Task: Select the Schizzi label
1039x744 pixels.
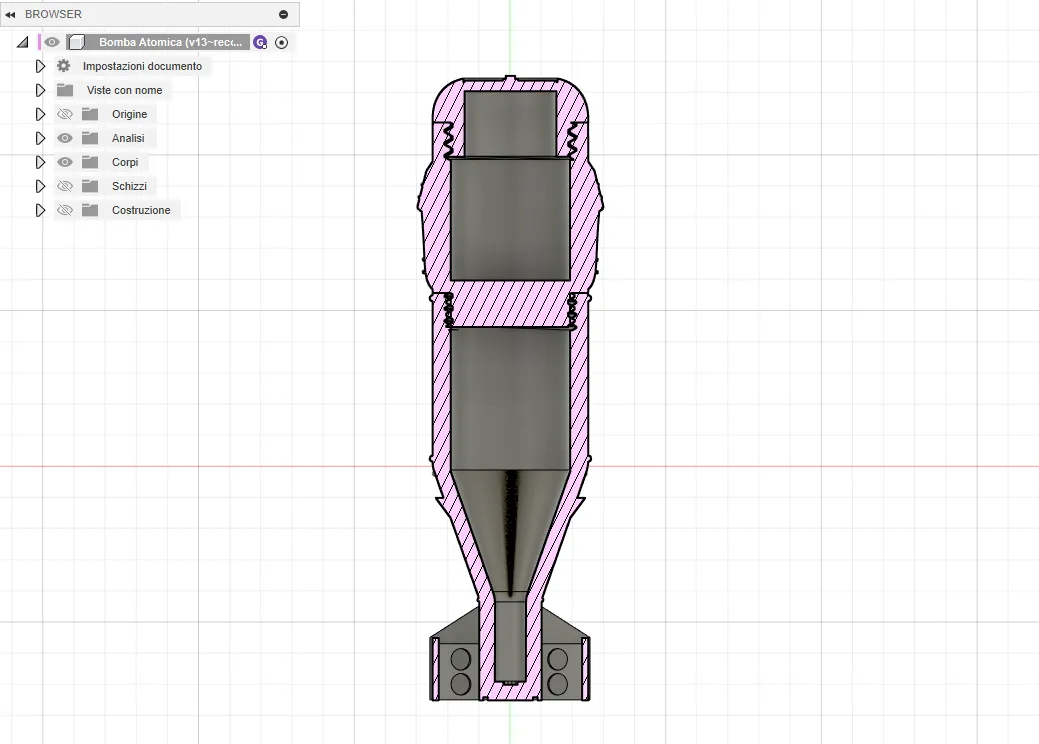Action: tap(129, 186)
